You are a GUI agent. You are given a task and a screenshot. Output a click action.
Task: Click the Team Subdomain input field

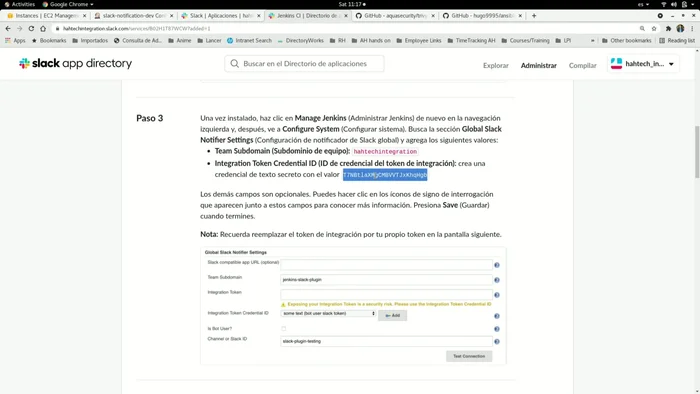pyautogui.click(x=386, y=280)
